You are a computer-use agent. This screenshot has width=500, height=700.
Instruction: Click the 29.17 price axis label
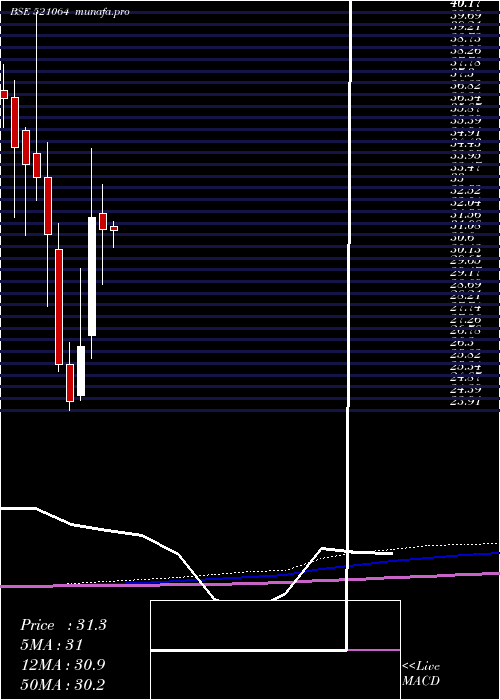tap(465, 273)
